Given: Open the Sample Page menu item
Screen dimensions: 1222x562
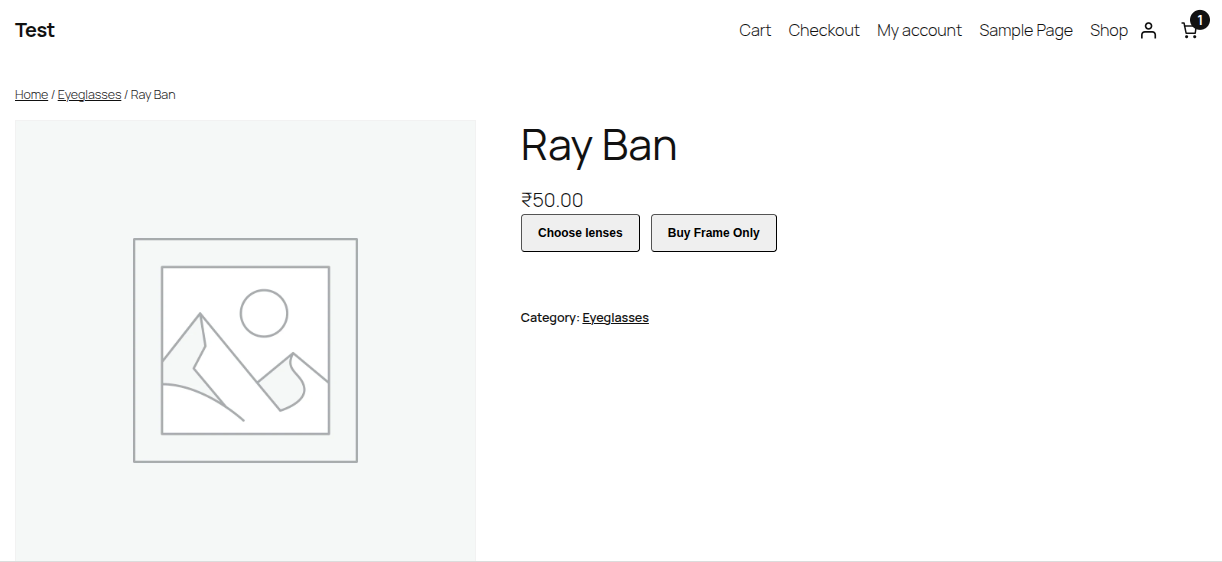Looking at the screenshot, I should coord(1026,30).
